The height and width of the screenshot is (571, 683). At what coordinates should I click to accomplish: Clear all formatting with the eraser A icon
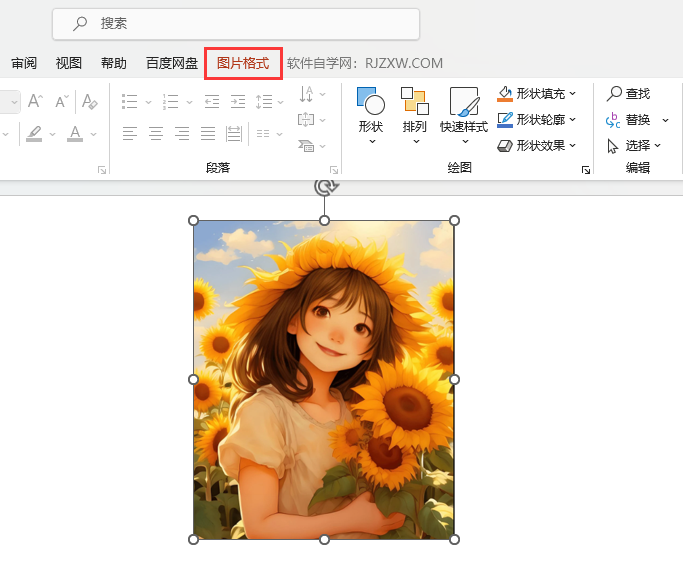[x=89, y=101]
